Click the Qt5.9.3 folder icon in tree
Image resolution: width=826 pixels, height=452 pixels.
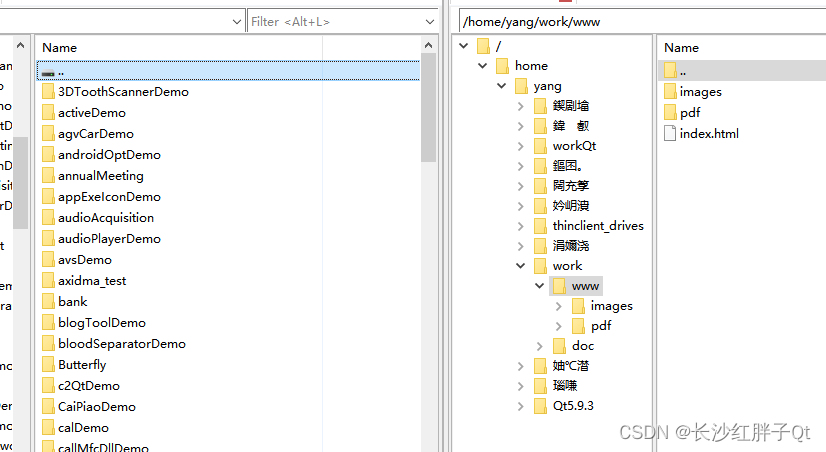coord(540,406)
